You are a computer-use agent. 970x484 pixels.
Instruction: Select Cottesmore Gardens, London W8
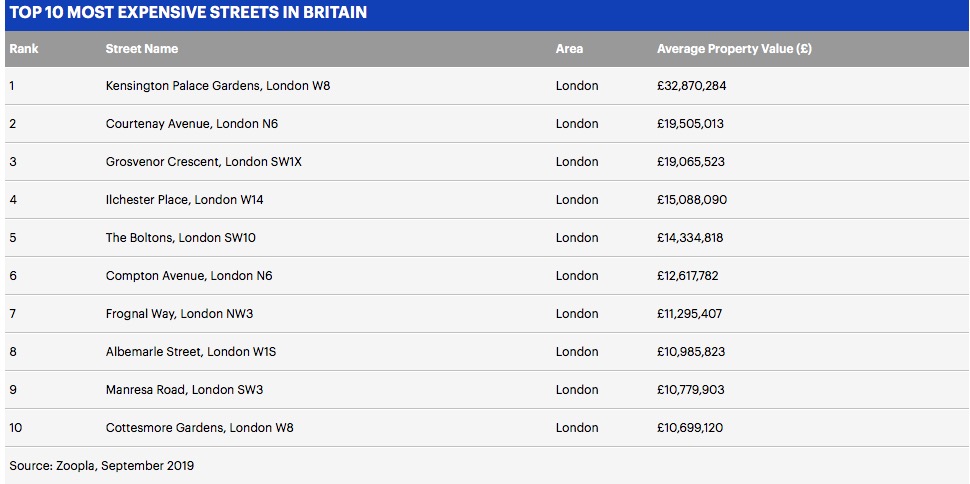click(x=199, y=428)
